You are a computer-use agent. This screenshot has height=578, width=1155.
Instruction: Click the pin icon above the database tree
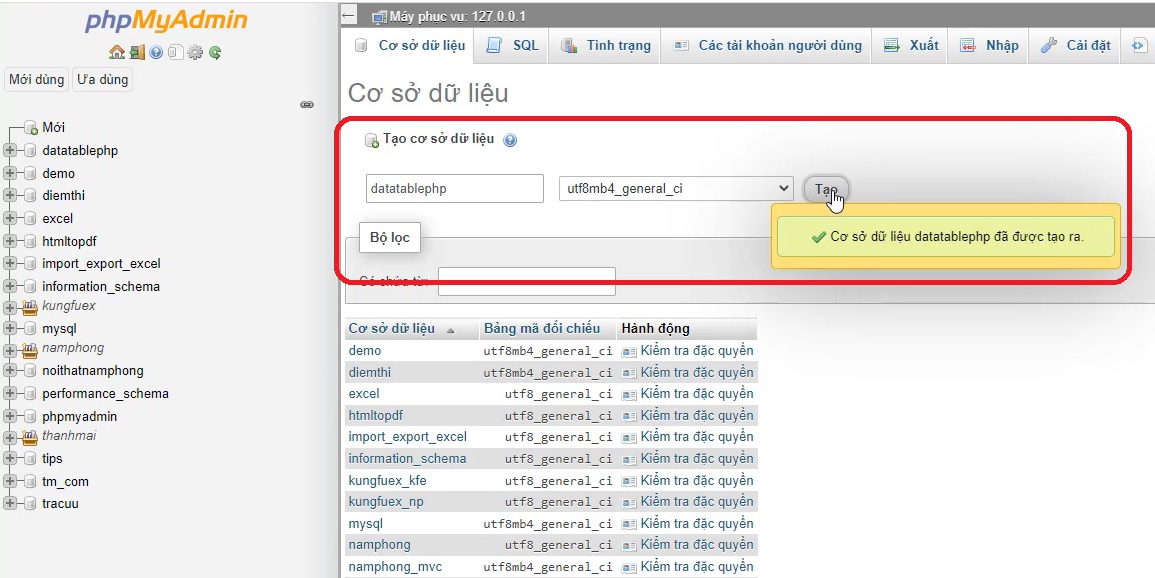coord(306,104)
